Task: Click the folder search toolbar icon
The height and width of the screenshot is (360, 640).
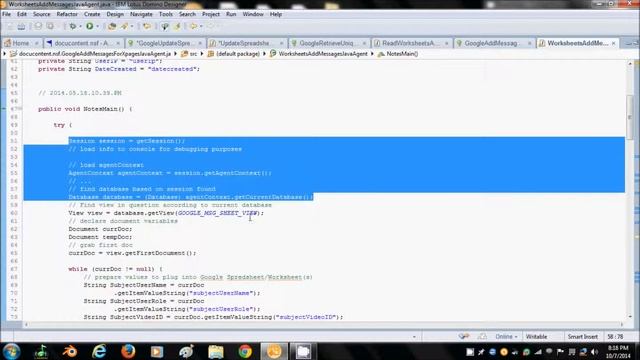Action: click(147, 27)
